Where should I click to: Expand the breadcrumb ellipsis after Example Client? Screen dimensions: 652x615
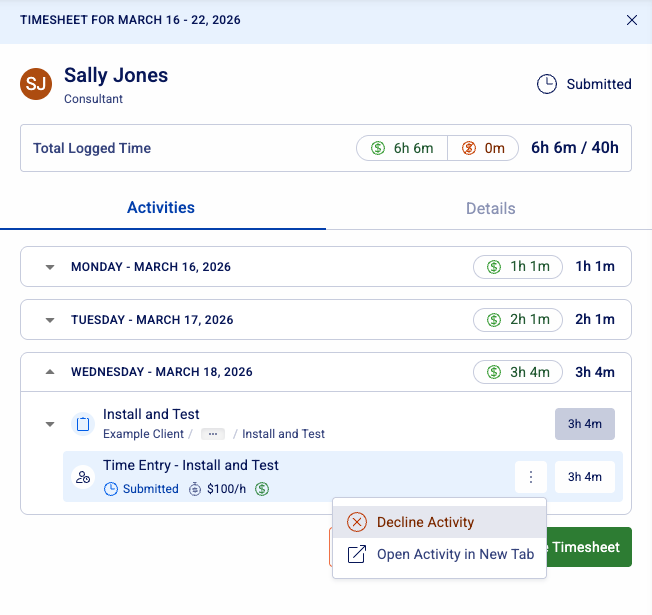click(213, 434)
